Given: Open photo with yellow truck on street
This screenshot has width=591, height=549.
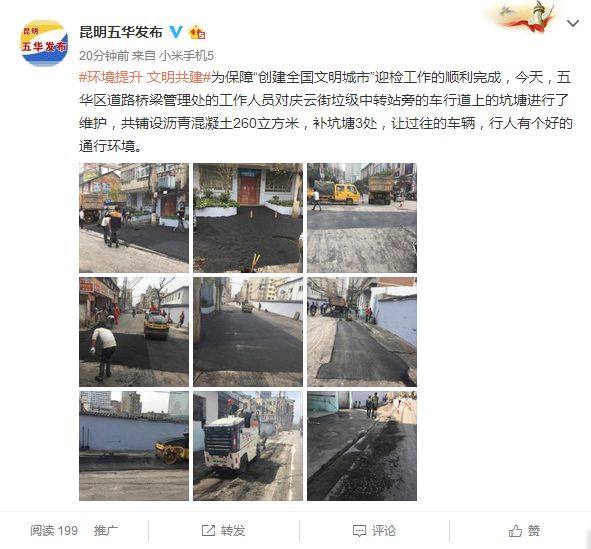Looking at the screenshot, I should click(362, 218).
